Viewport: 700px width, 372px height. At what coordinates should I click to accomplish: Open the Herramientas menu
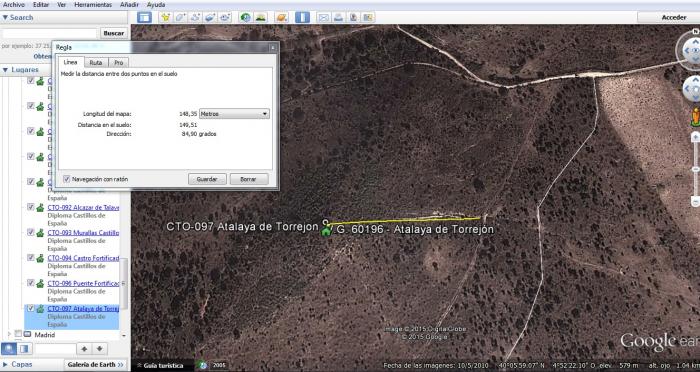click(x=93, y=4)
